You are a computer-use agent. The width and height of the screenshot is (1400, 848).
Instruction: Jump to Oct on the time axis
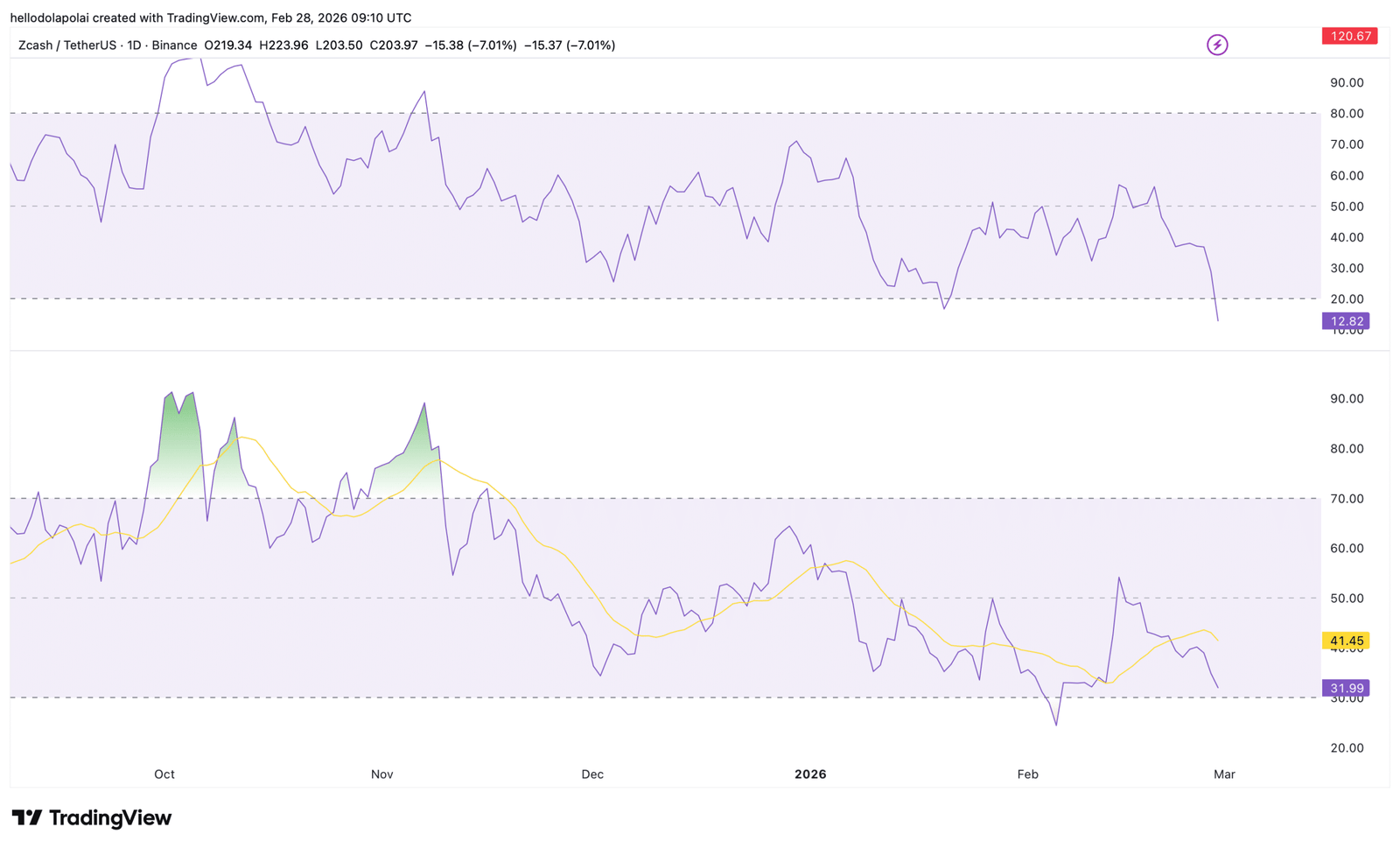164,774
